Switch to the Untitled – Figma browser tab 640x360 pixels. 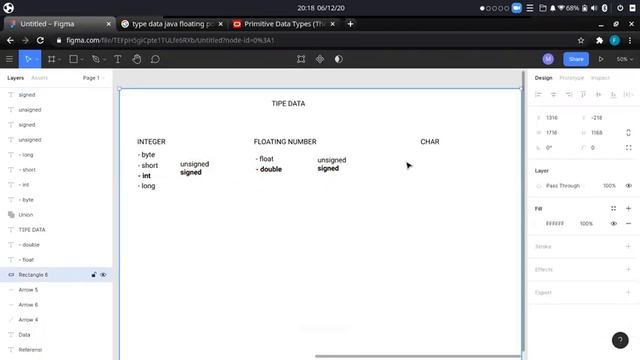pyautogui.click(x=59, y=24)
